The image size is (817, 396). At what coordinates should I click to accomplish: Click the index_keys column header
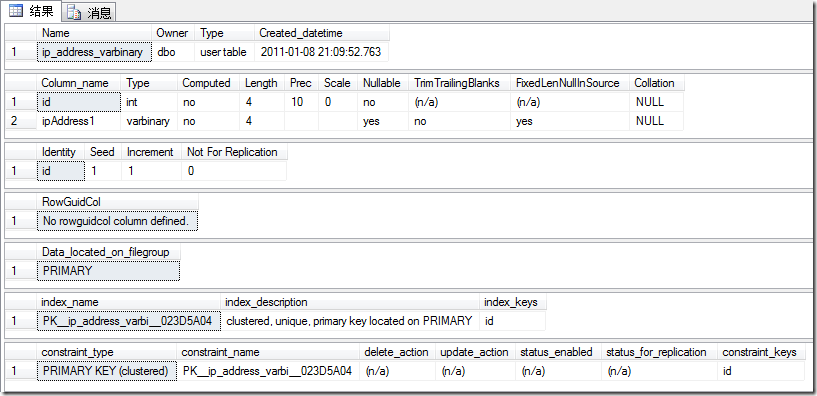point(513,302)
